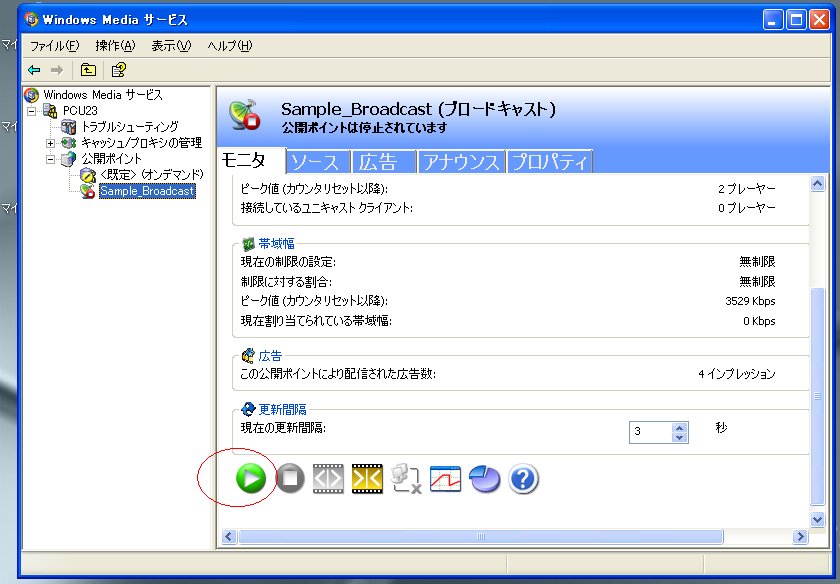Screen dimensions: 840x584
Task: Increase refresh interval with up spinner arrow
Action: (679, 428)
